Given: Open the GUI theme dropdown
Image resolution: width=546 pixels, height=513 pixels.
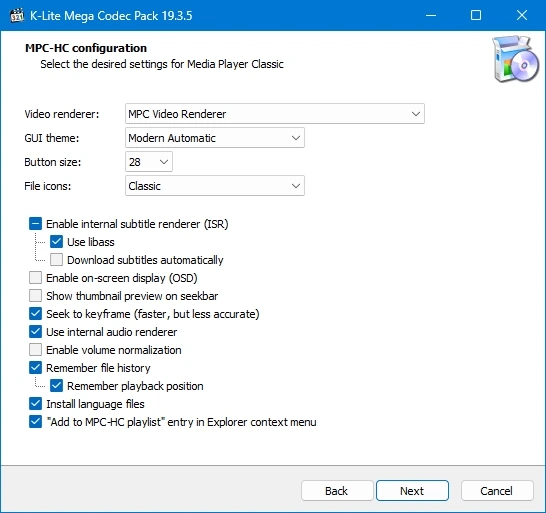Looking at the screenshot, I should [x=215, y=138].
